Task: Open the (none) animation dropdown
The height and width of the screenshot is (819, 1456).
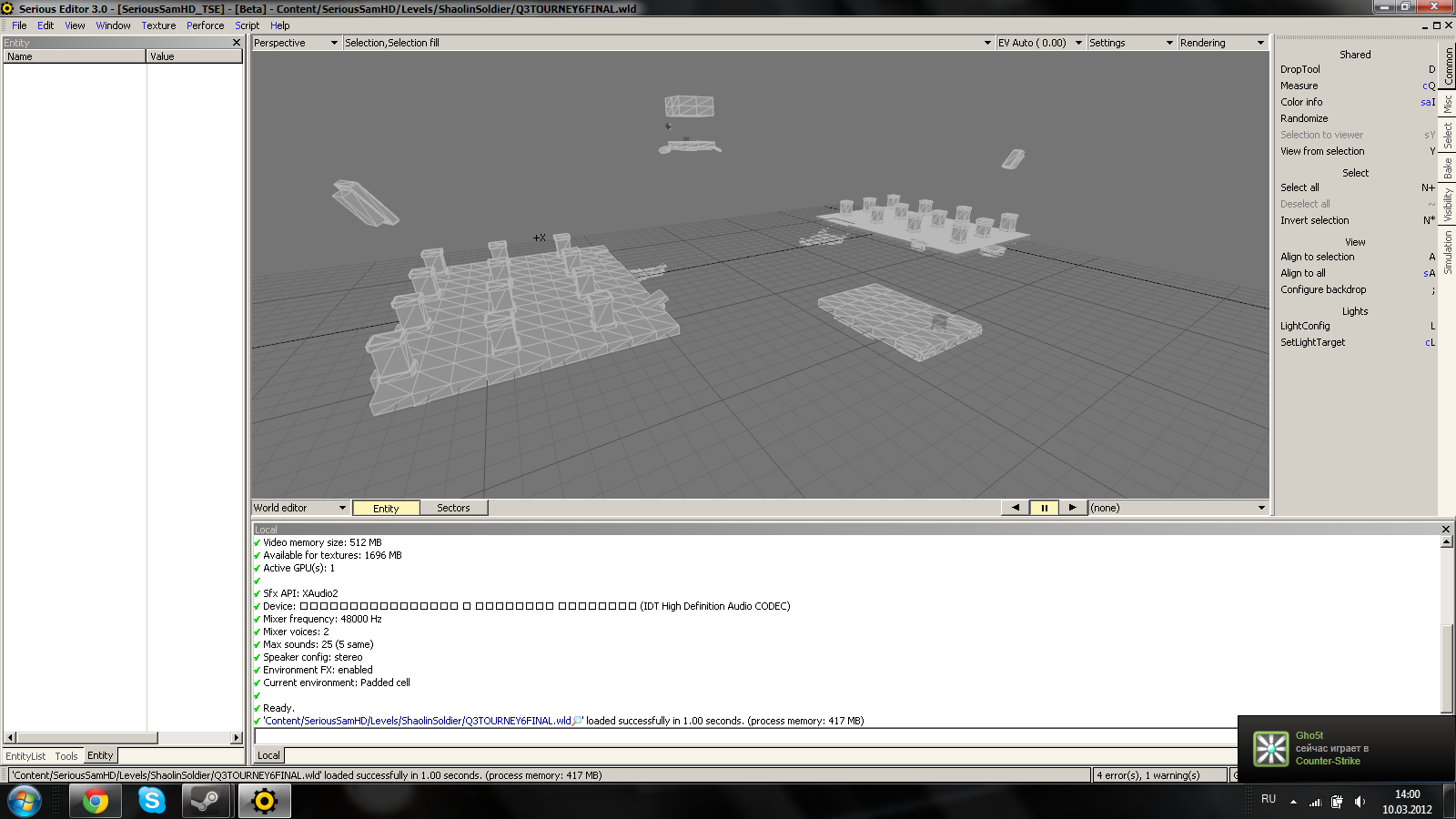Action: (1178, 508)
